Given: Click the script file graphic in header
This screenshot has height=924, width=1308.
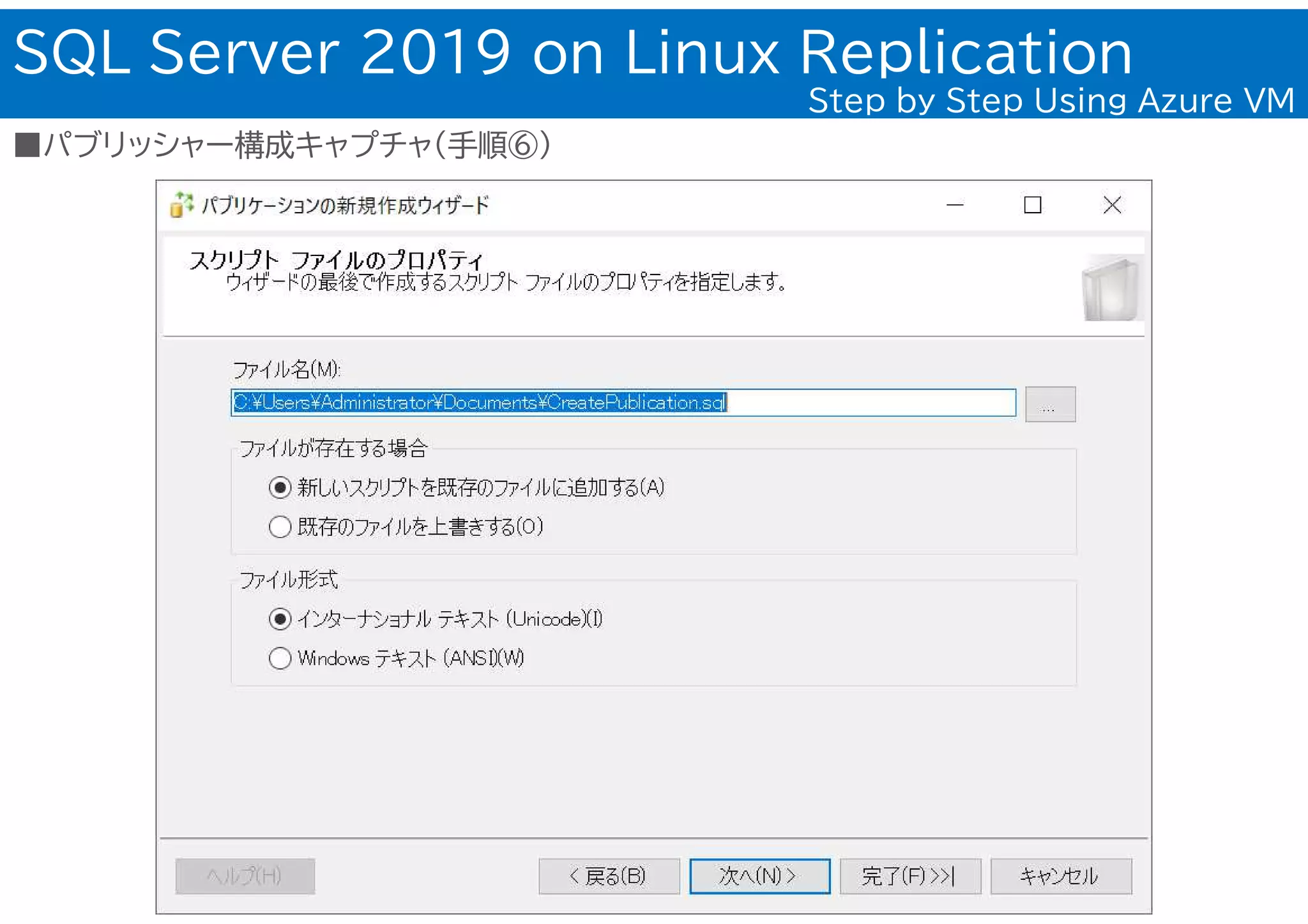Looking at the screenshot, I should (1112, 287).
